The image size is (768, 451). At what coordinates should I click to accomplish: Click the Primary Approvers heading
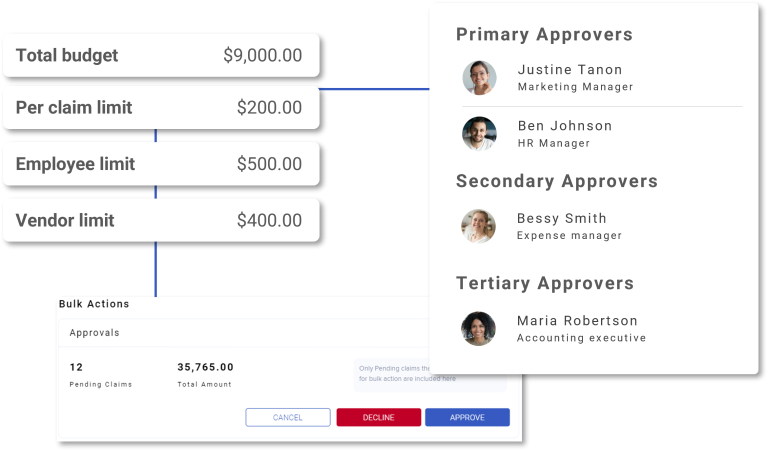tap(544, 34)
